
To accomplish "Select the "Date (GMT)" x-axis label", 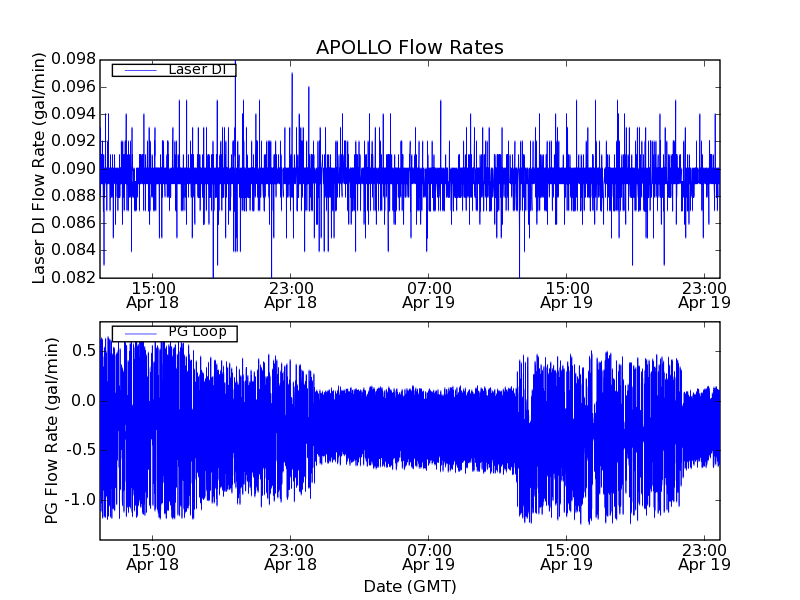I will click(410, 586).
